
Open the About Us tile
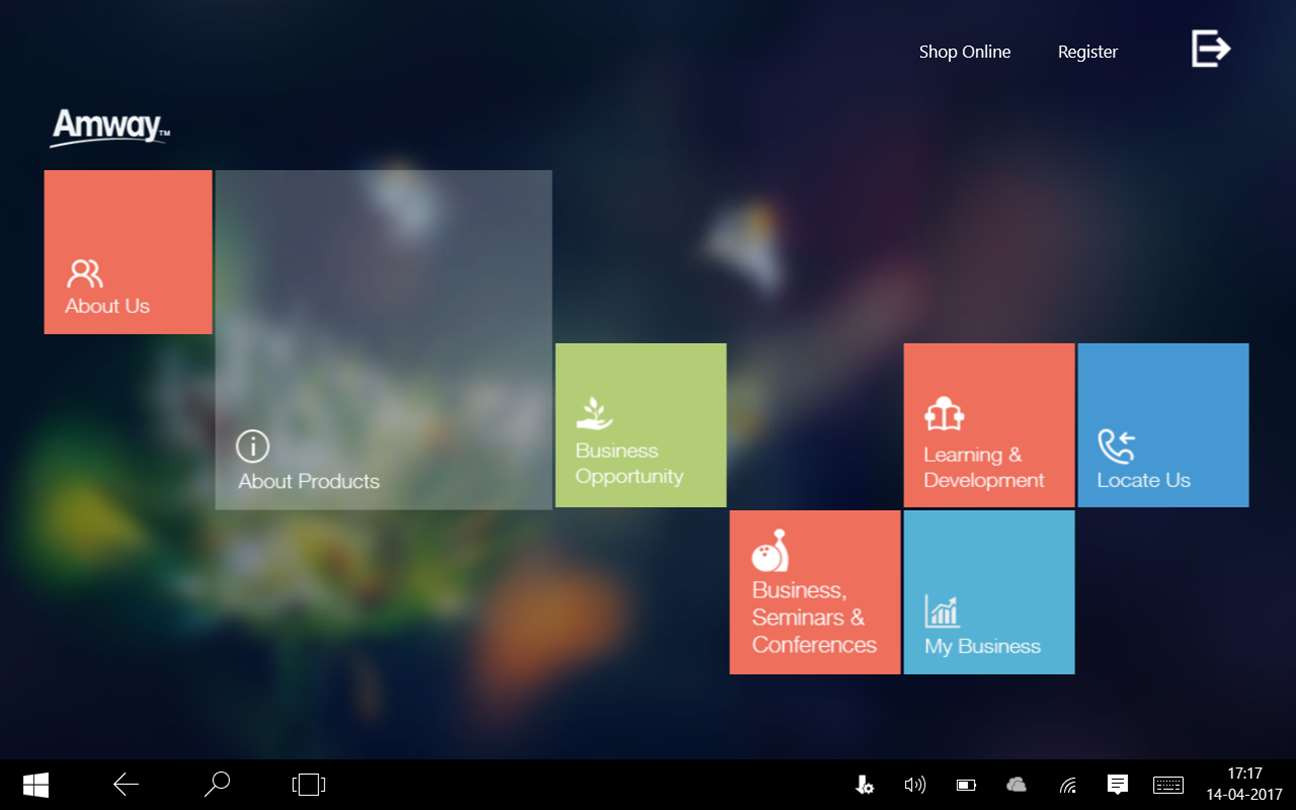tap(128, 252)
